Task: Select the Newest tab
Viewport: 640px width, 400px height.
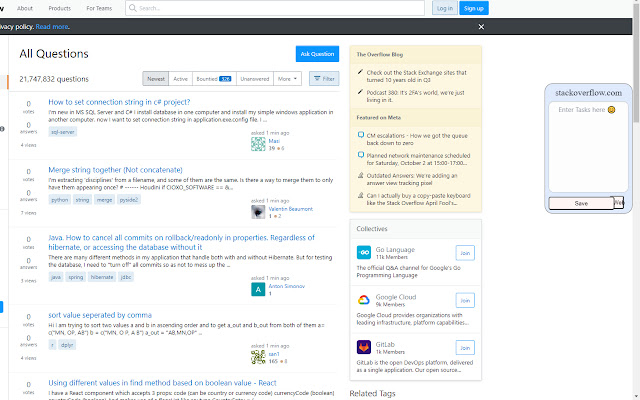Action: (156, 79)
